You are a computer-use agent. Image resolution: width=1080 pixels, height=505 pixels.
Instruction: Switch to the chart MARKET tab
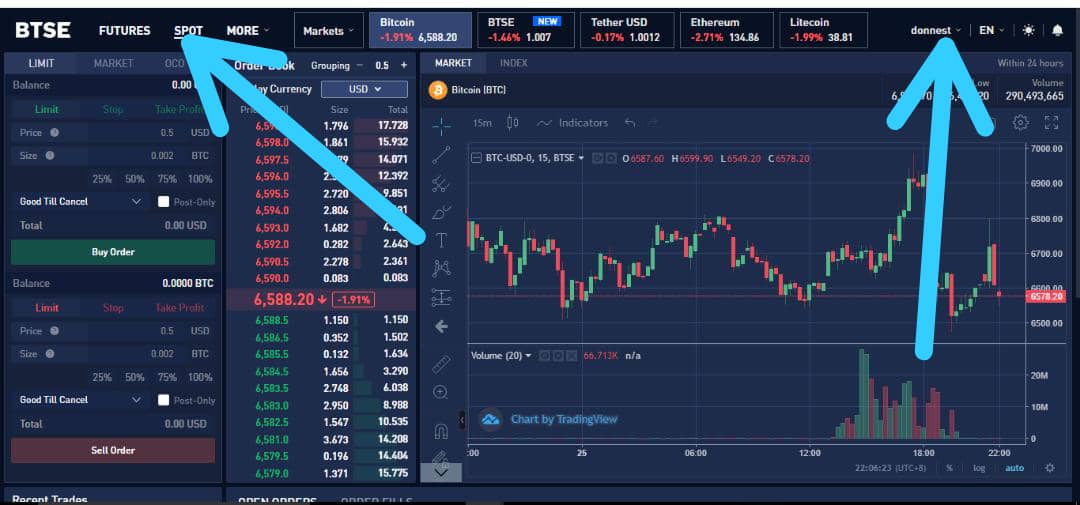point(453,63)
